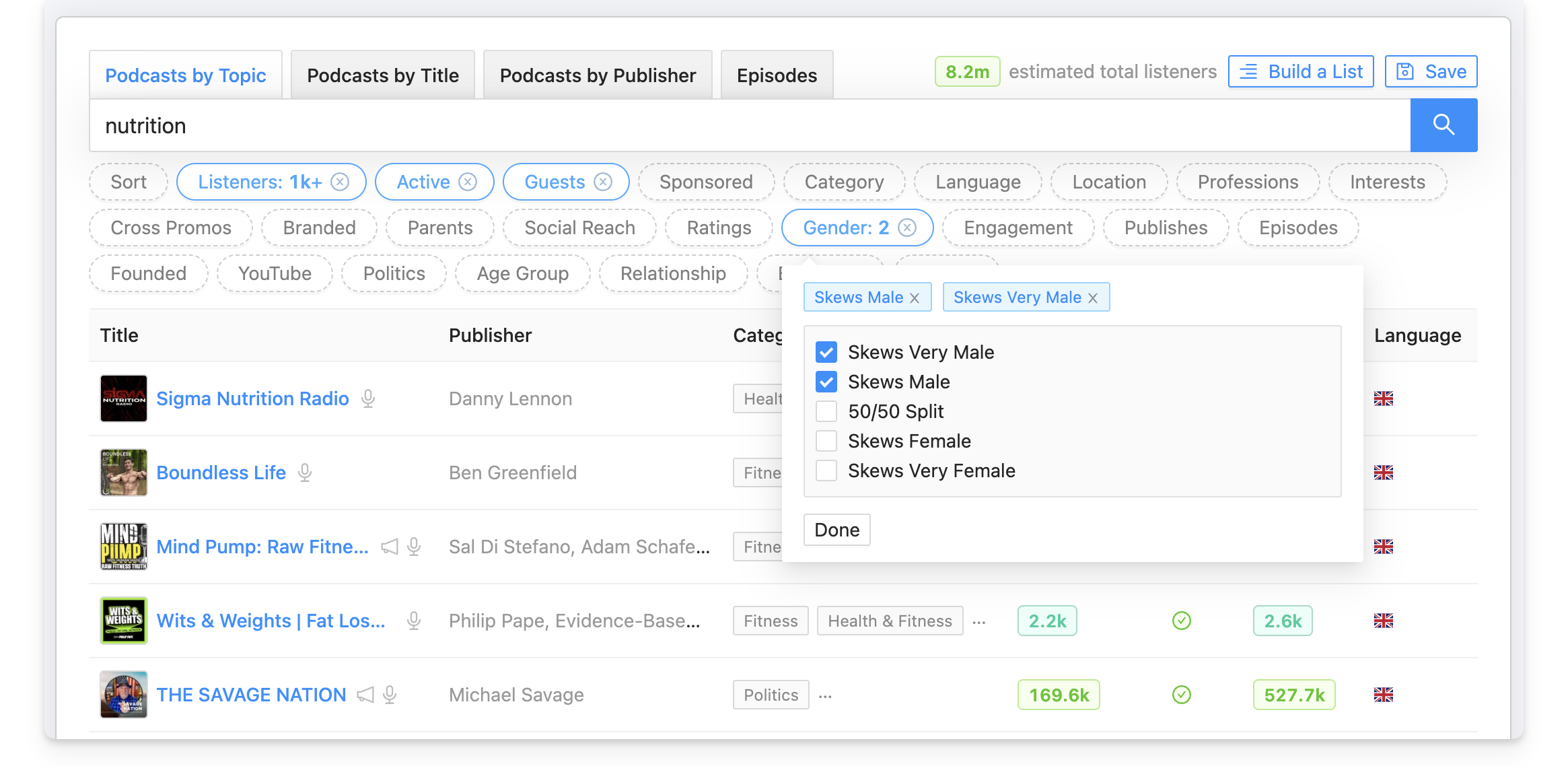Remove the Listeners 1k+ filter
Screen dimensions: 1568x766
click(x=340, y=182)
